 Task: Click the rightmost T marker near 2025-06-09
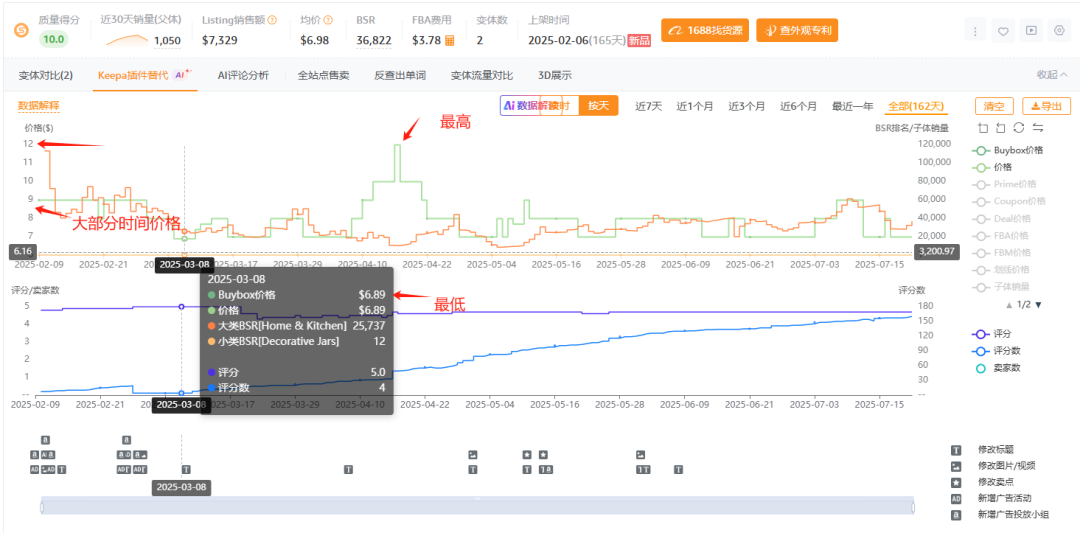point(678,470)
